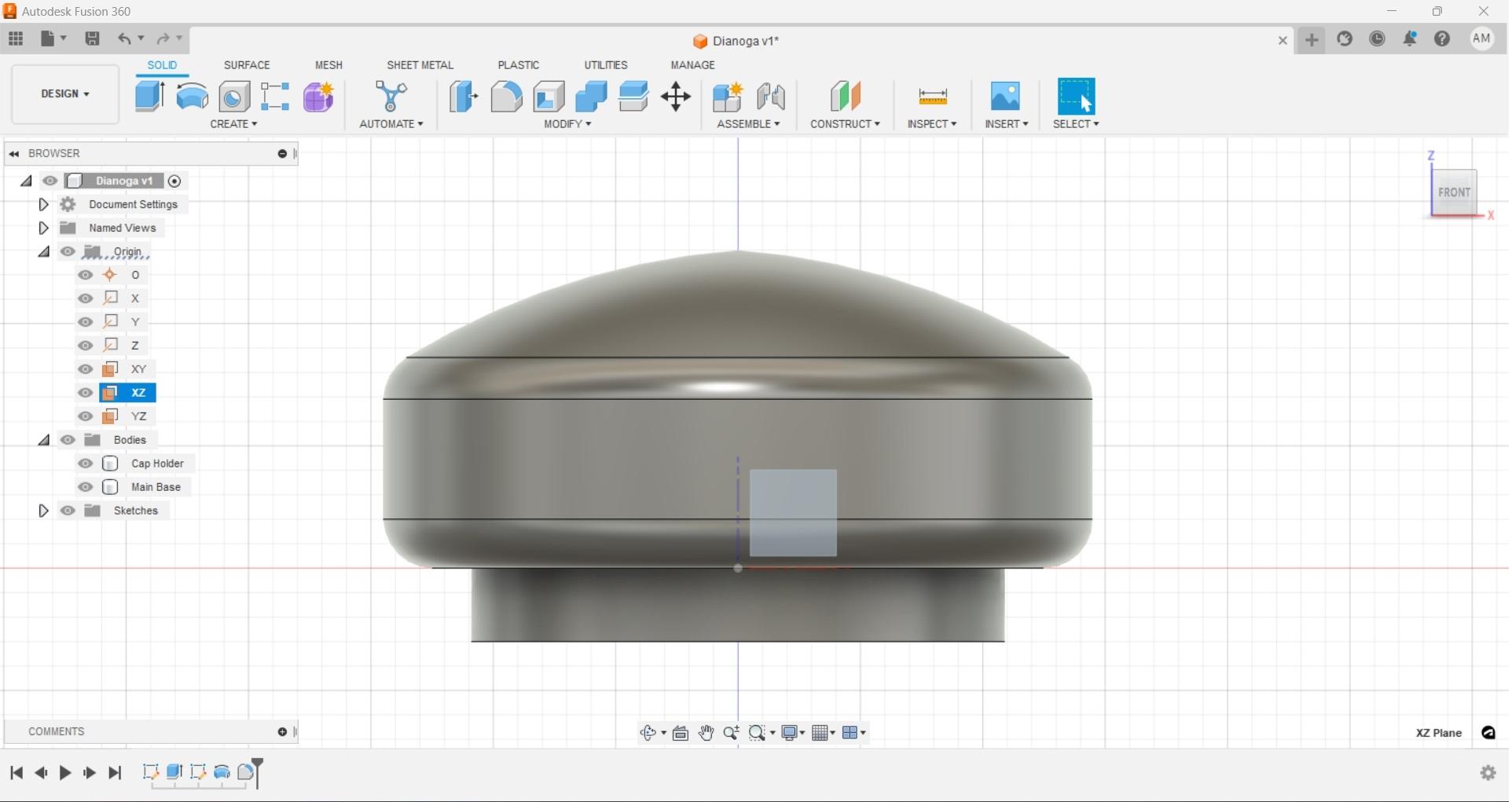The image size is (1512, 802).
Task: Hide the Main Base body
Action: [x=86, y=487]
